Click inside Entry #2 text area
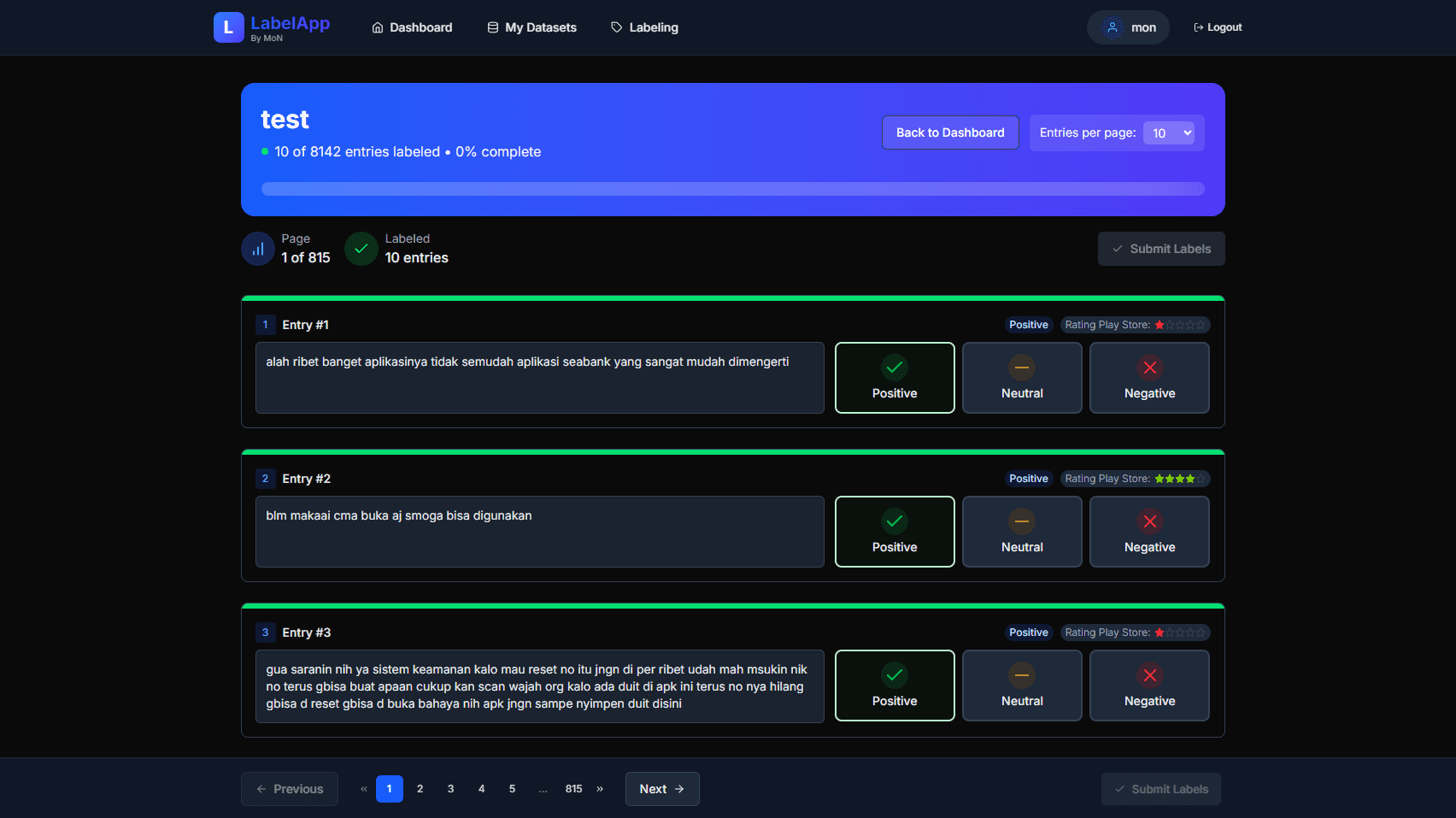Screen dimensions: 1456x818 (539, 531)
